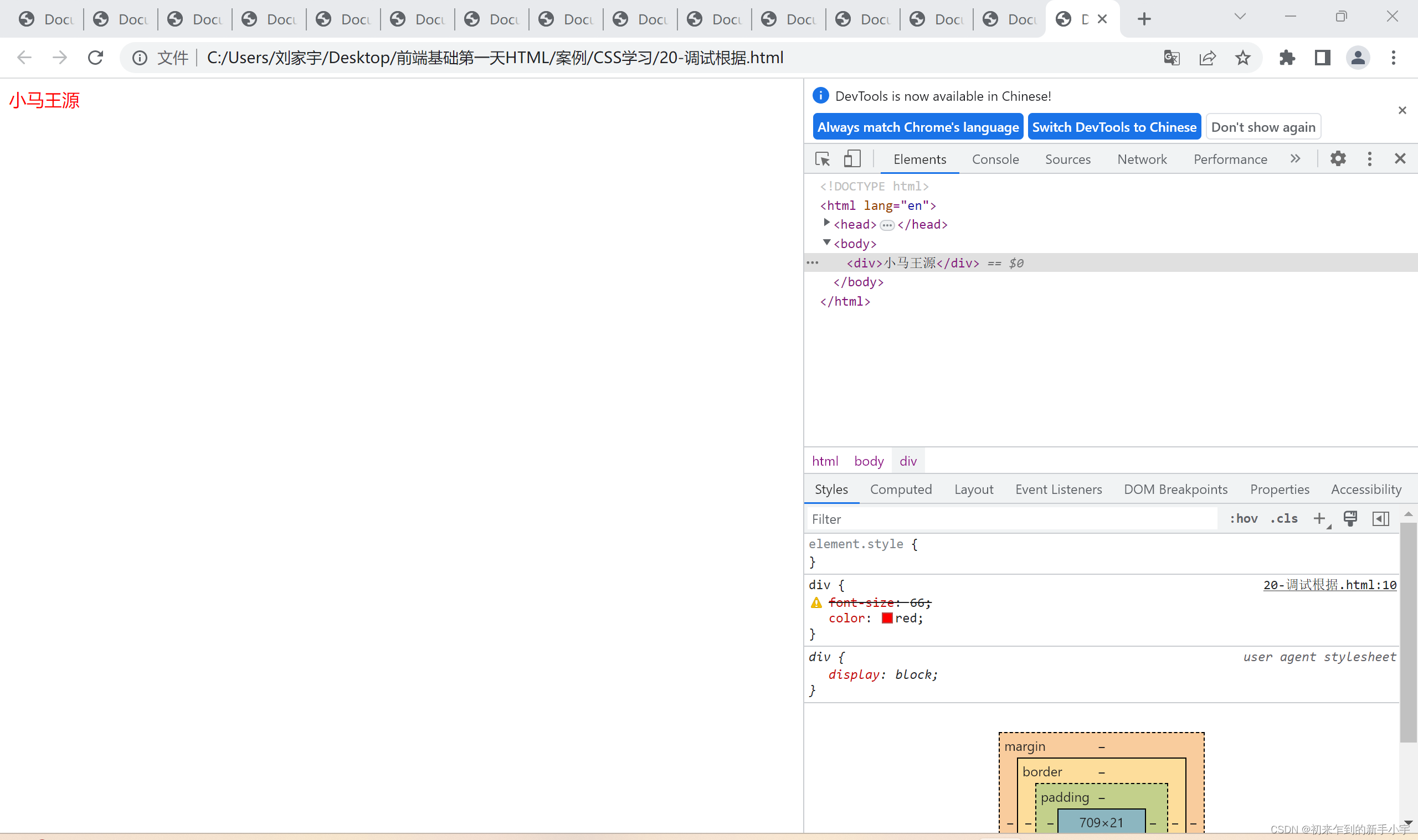Open the Computed styles tab

click(x=900, y=489)
